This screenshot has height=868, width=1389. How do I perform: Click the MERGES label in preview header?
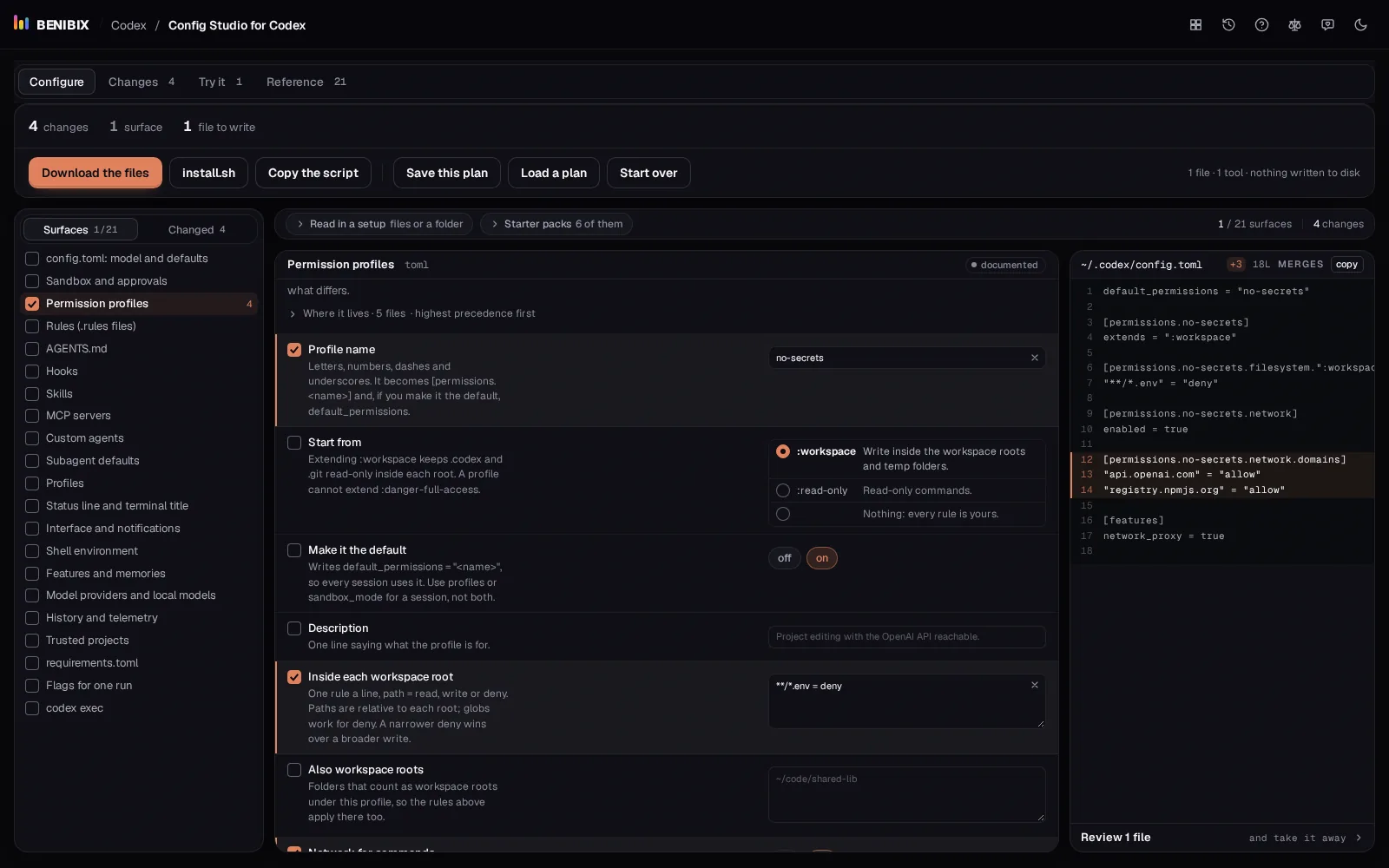pyautogui.click(x=1300, y=265)
